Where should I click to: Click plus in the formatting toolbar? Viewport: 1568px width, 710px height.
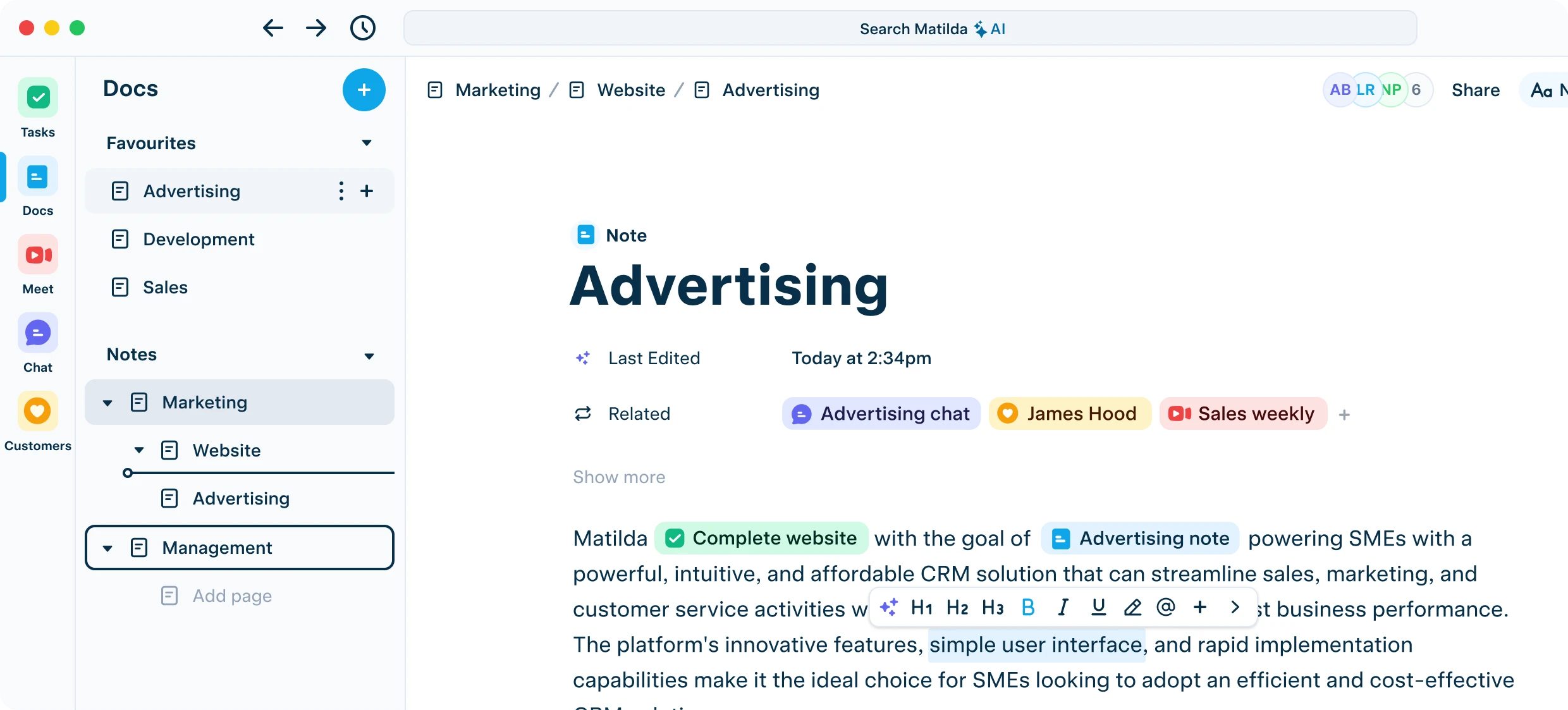1200,608
